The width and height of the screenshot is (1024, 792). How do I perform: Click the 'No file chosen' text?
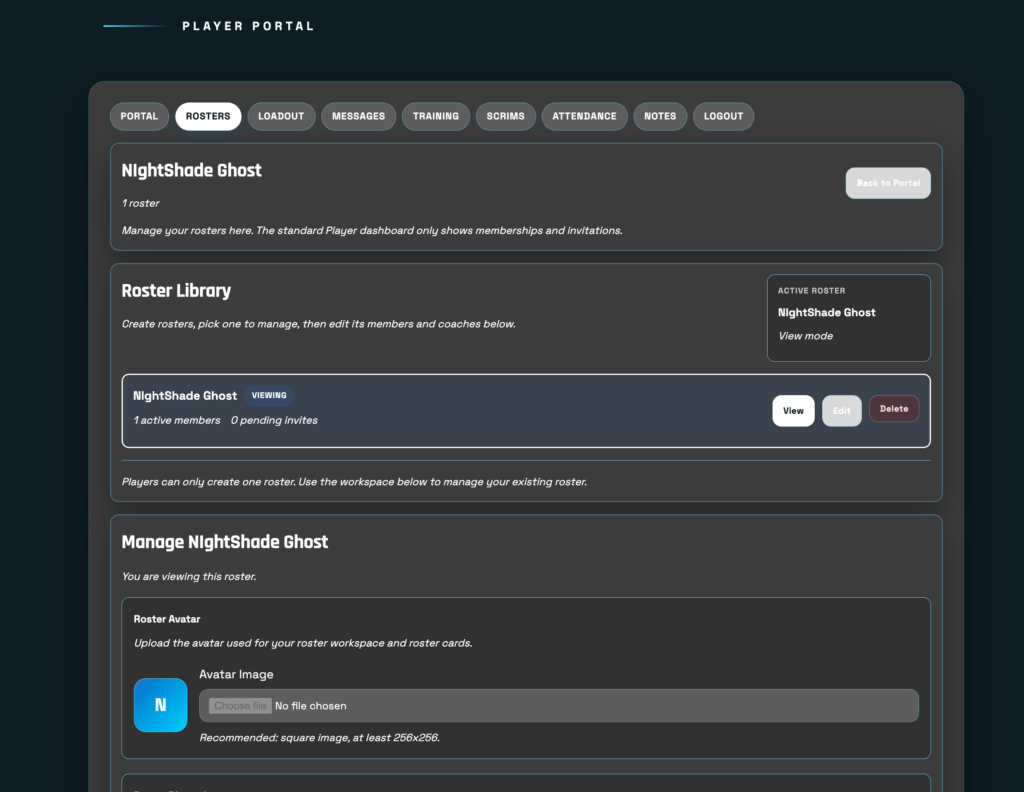click(311, 706)
